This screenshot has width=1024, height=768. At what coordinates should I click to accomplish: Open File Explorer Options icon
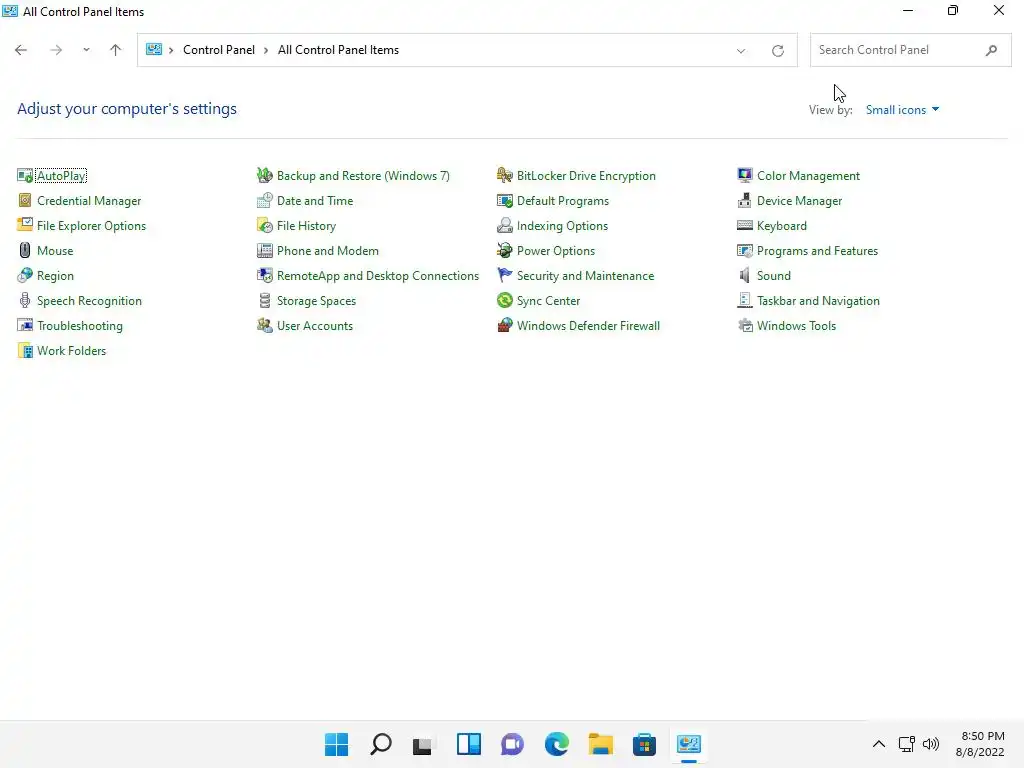pyautogui.click(x=25, y=225)
